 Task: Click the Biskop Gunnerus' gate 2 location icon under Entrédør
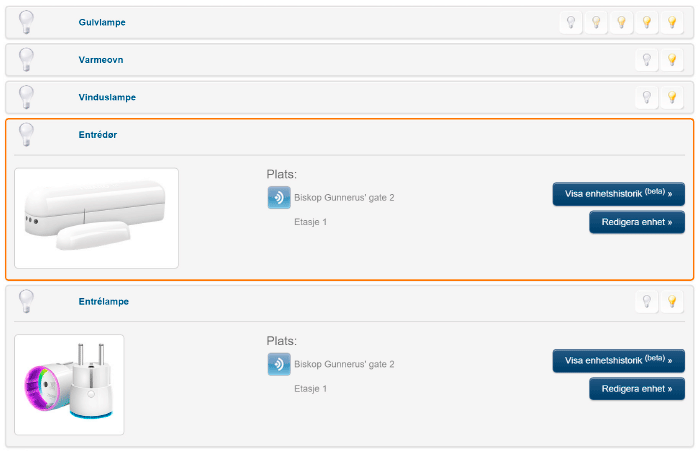(278, 197)
